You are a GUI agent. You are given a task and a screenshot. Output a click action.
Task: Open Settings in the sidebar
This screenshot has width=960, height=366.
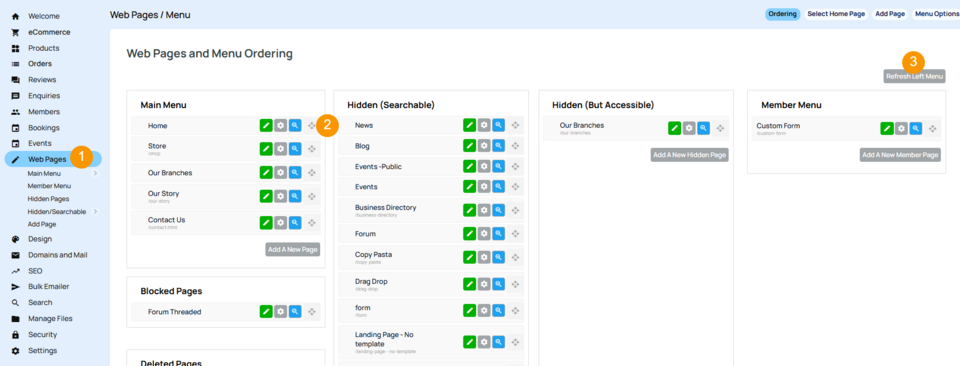pos(42,350)
